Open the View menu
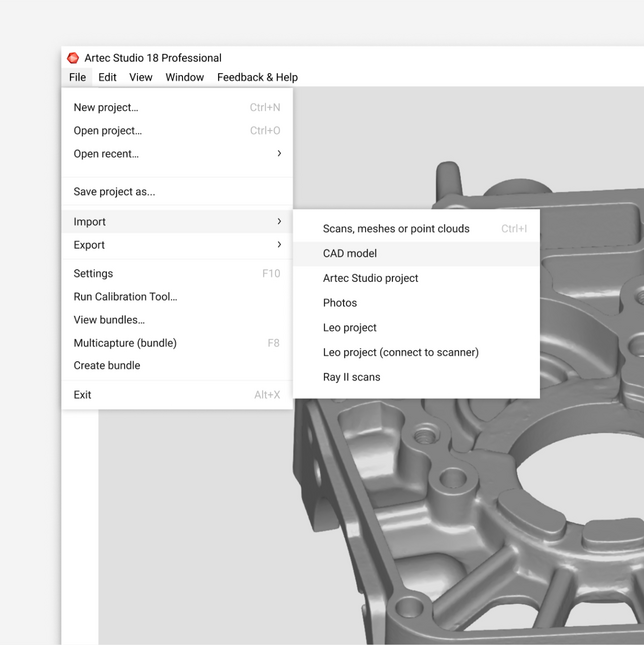644x645 pixels. [141, 77]
